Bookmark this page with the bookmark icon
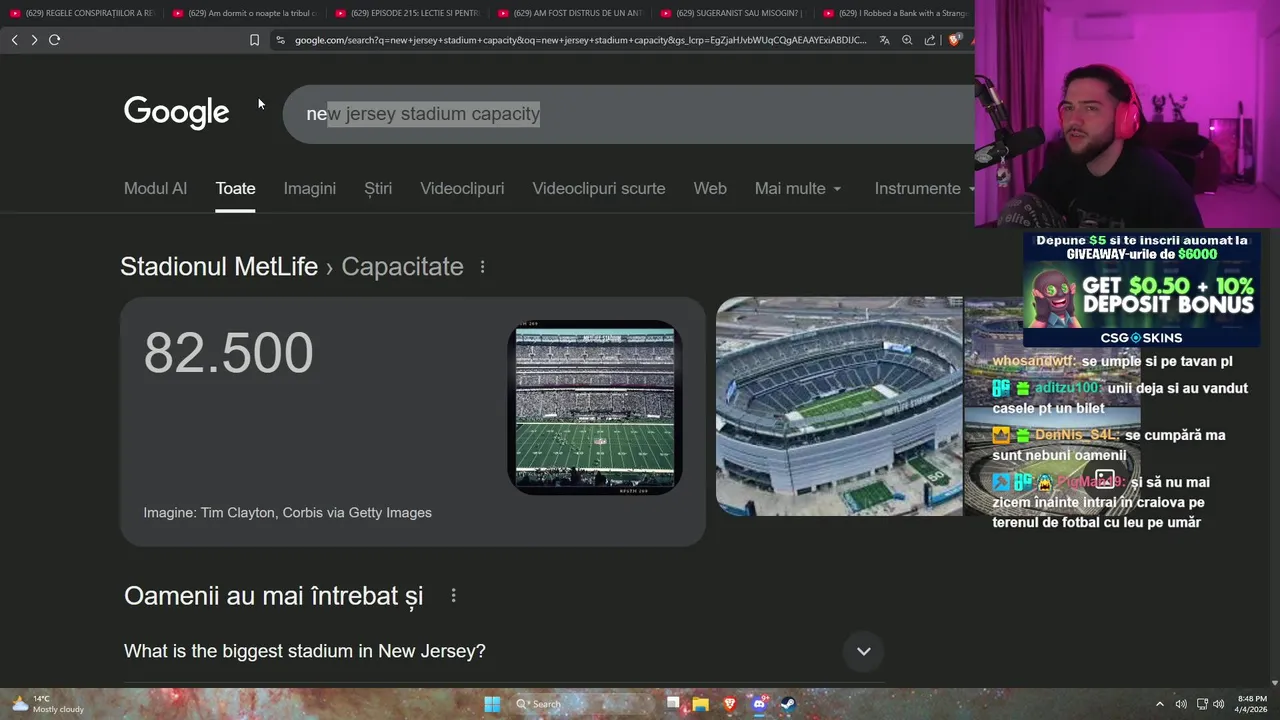Viewport: 1280px width, 720px height. [254, 40]
